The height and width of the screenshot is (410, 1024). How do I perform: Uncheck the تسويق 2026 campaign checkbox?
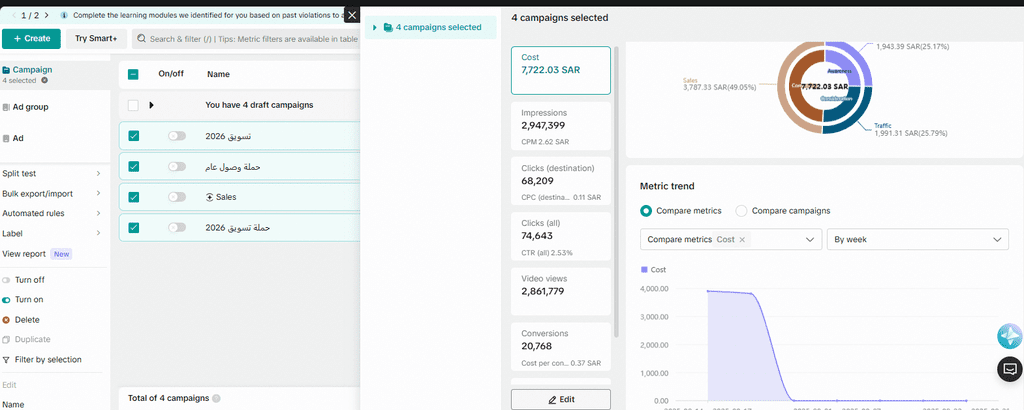pyautogui.click(x=134, y=136)
